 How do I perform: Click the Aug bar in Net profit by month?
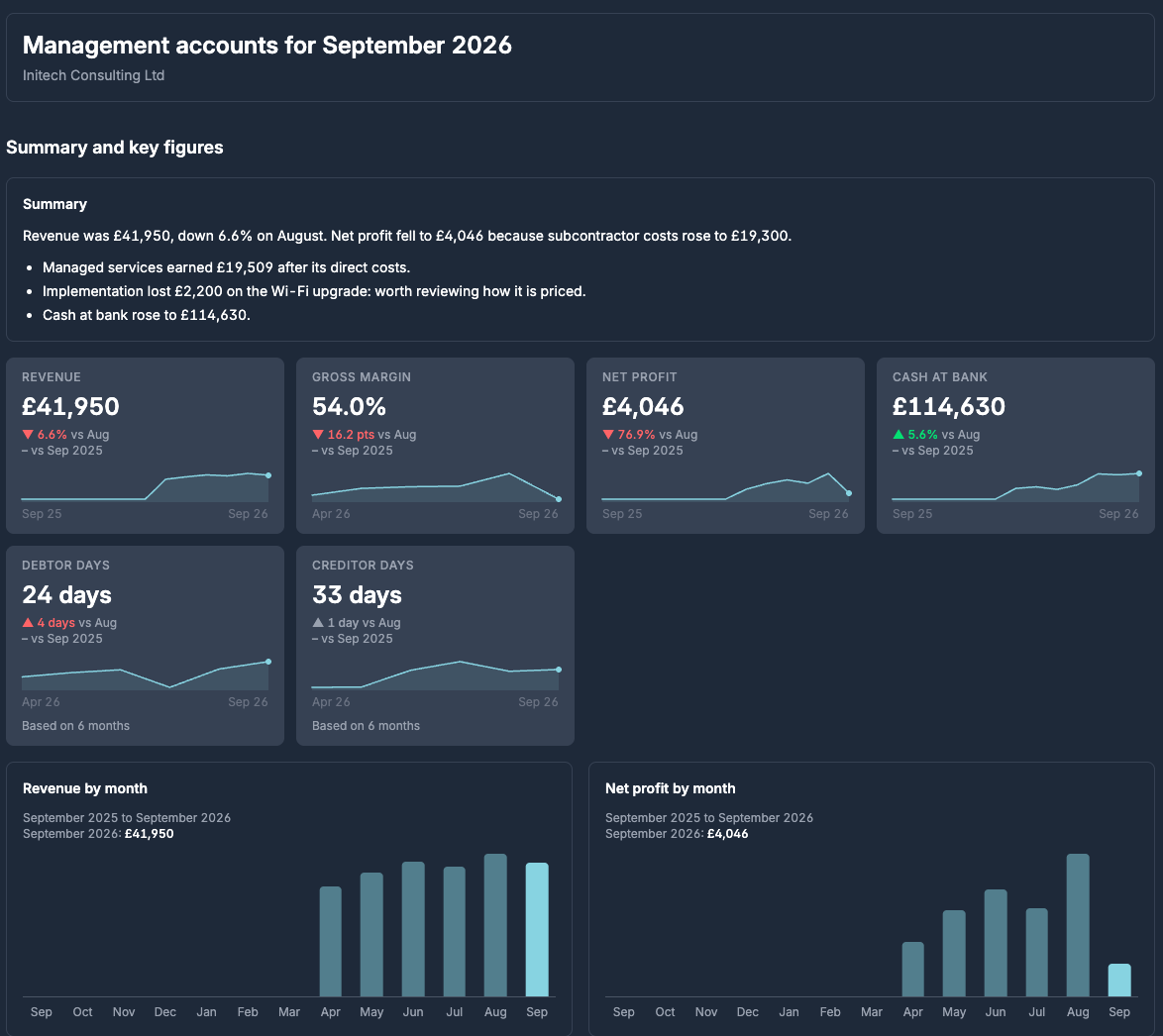pyautogui.click(x=1078, y=925)
